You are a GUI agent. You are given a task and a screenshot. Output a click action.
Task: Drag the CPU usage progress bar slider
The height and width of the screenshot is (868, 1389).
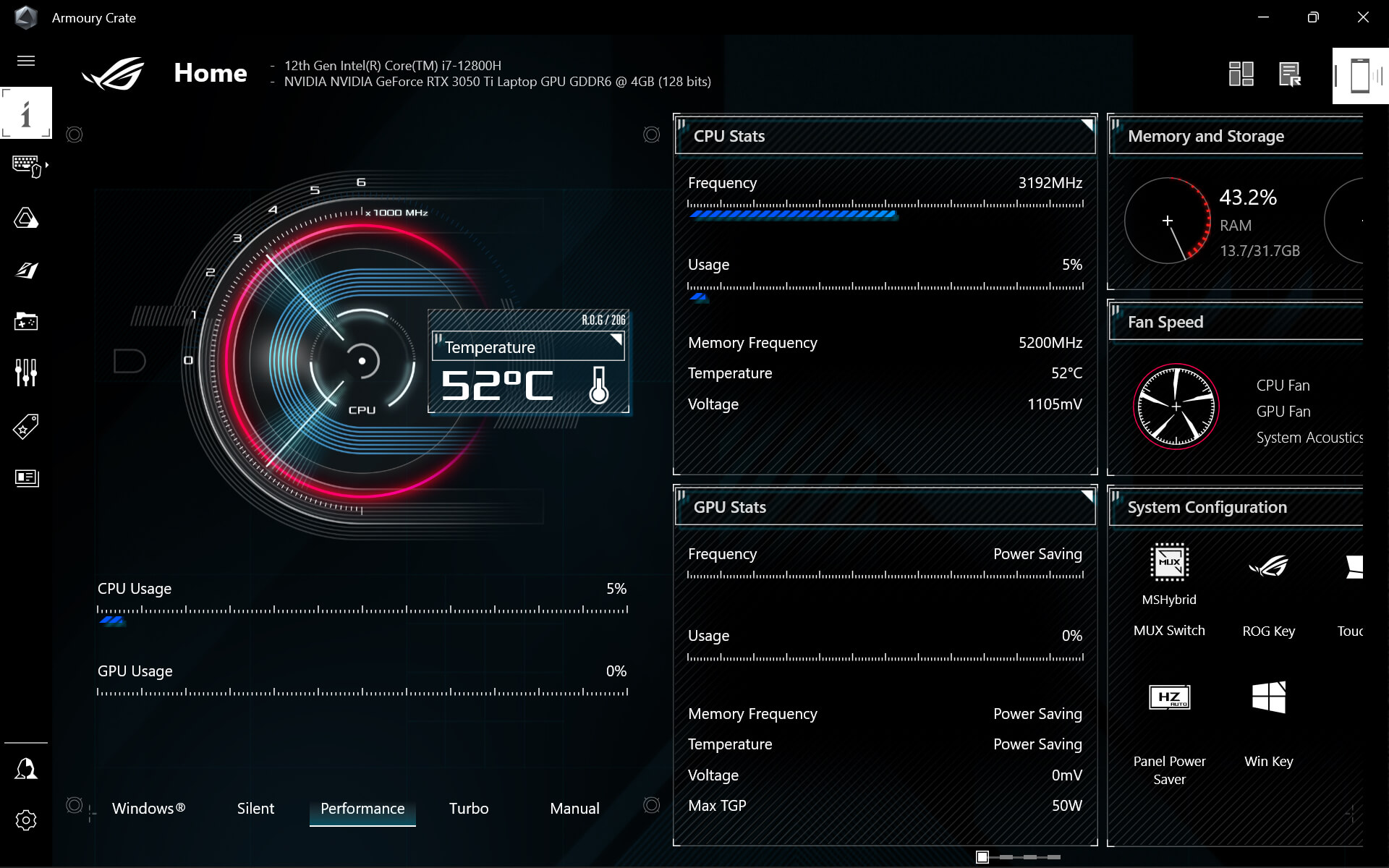pos(112,619)
